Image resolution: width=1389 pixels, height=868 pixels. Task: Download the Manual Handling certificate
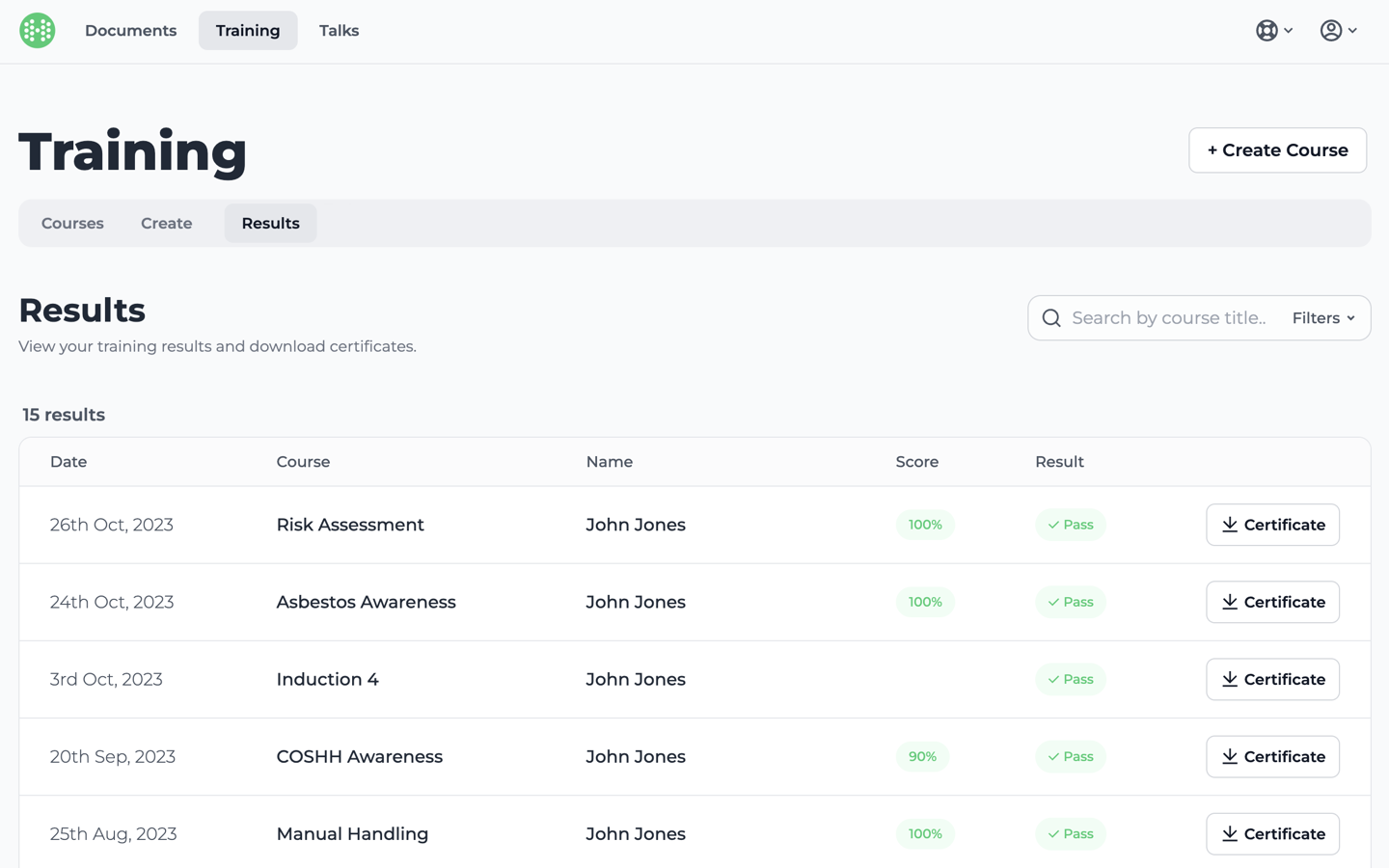point(1272,833)
